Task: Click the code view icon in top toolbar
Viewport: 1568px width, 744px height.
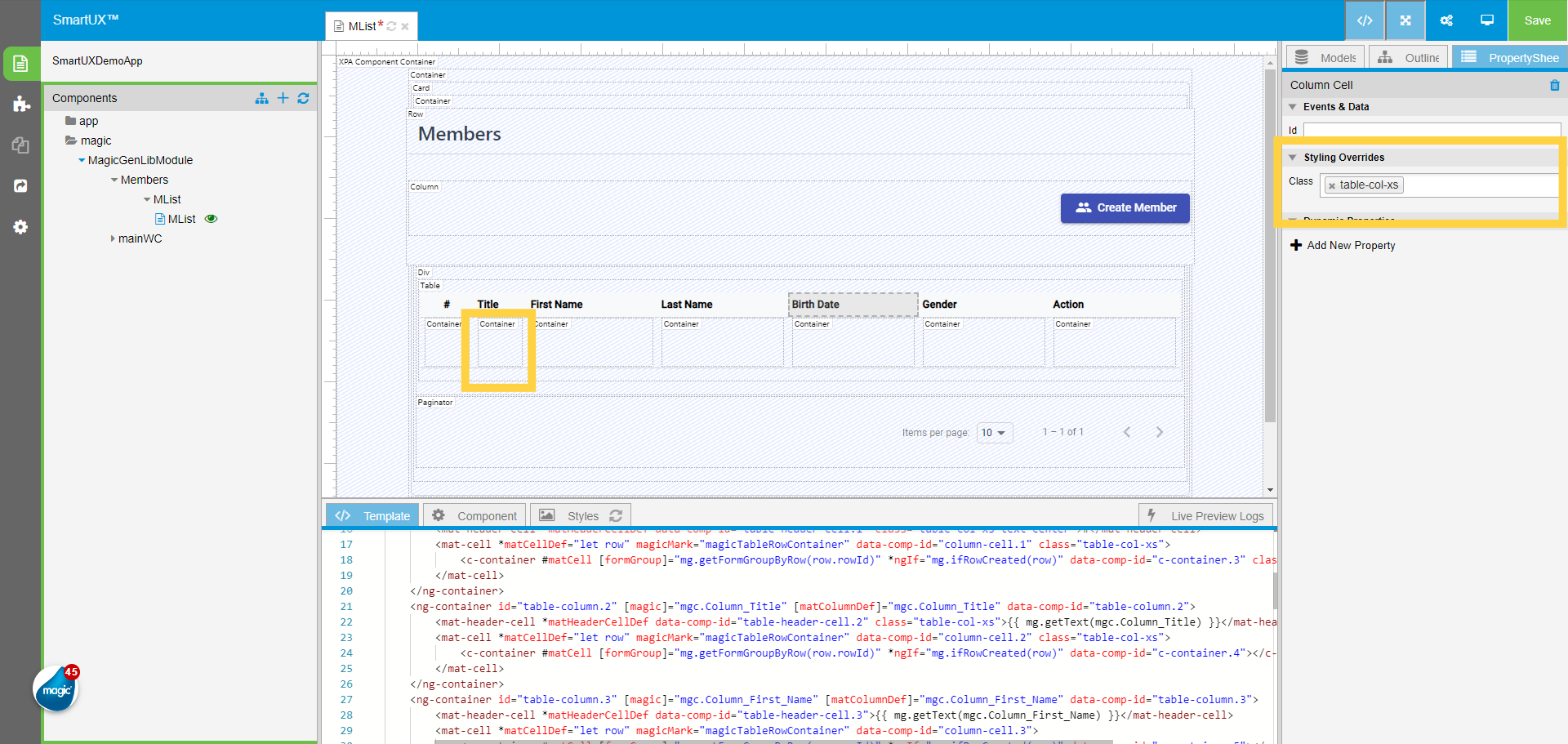Action: pos(1364,20)
